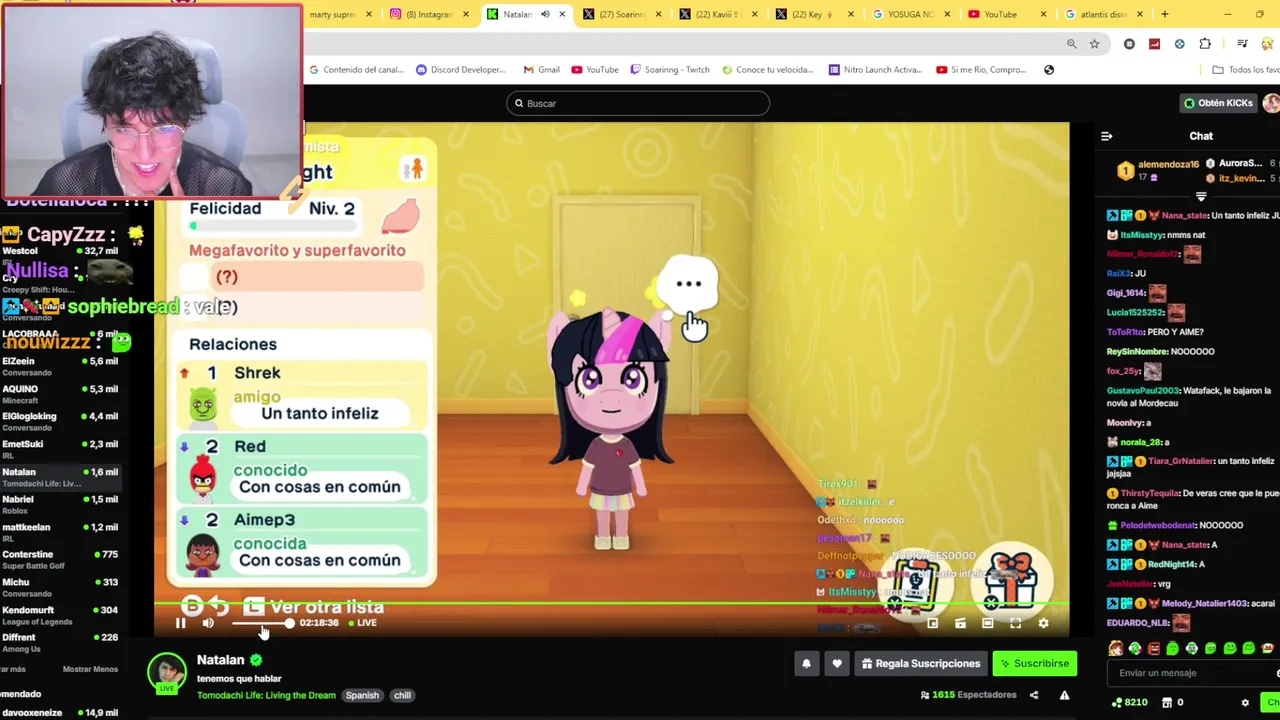
Task: Adjust the player volume slider
Action: (262, 623)
